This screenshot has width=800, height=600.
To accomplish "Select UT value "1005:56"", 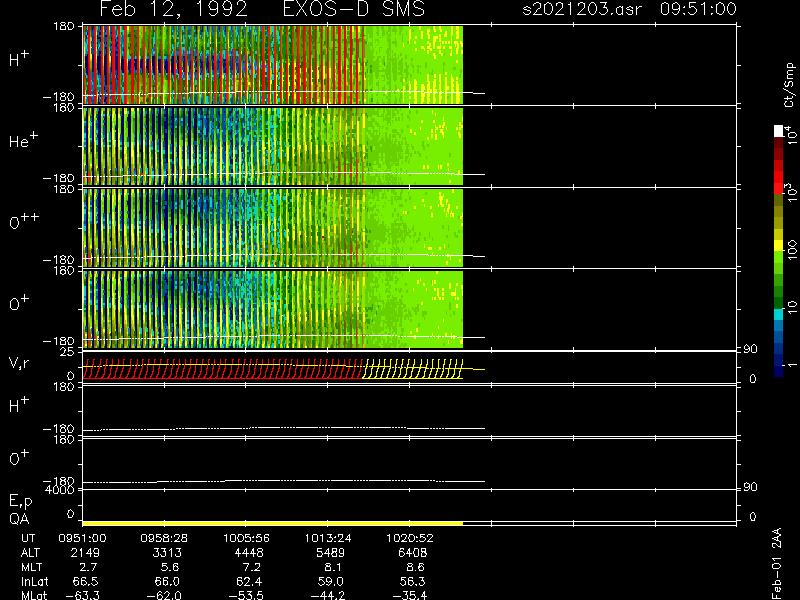I will 246,538.
